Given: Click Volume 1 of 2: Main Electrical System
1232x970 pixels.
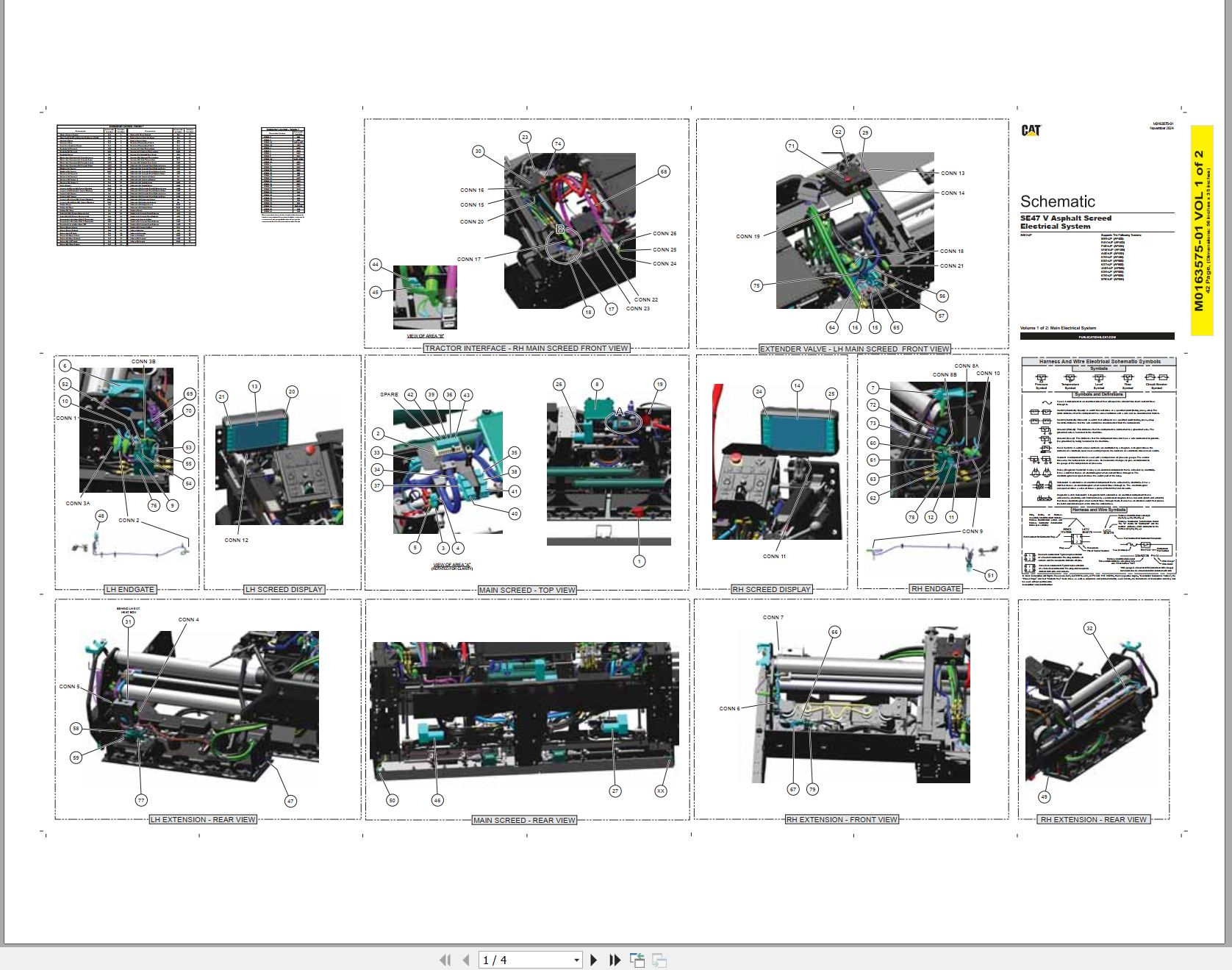Looking at the screenshot, I should [x=1058, y=328].
